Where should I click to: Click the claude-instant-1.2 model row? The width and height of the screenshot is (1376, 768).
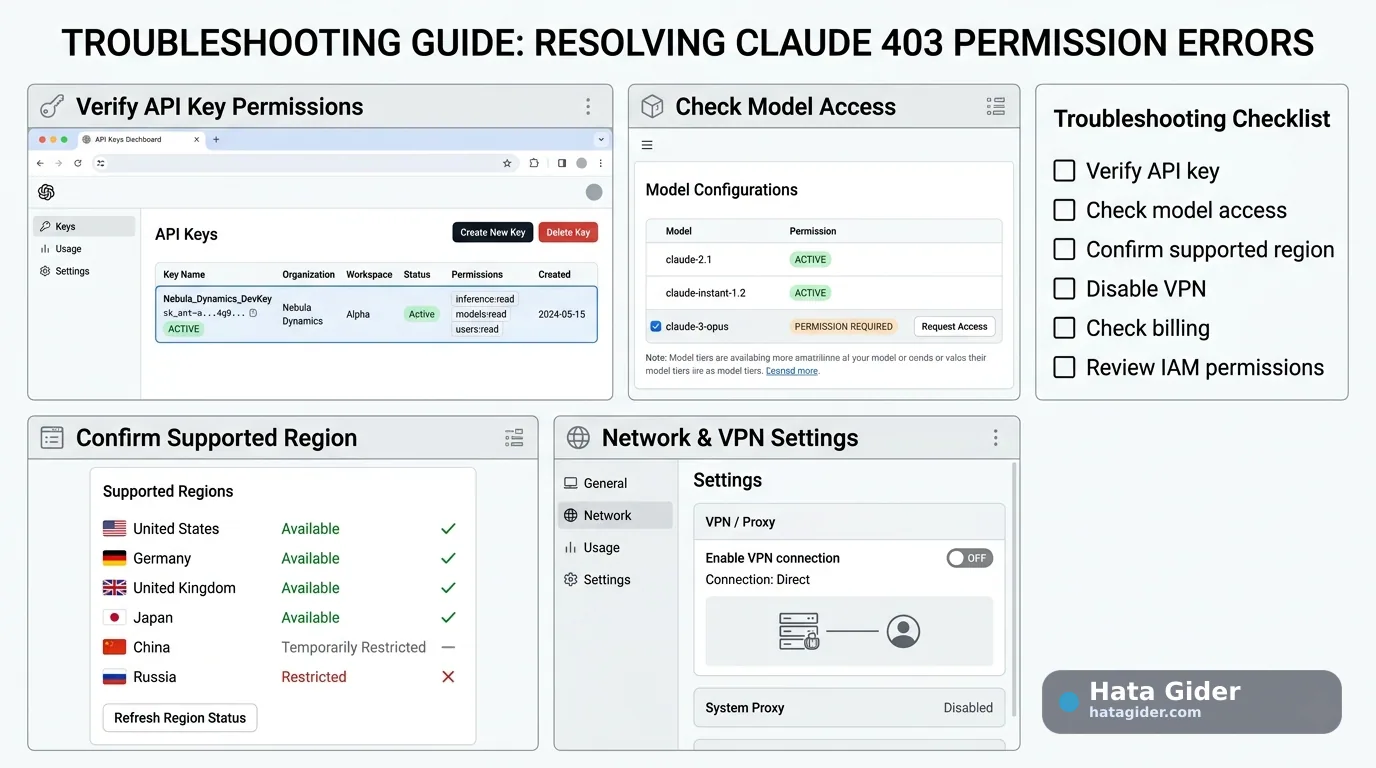(824, 293)
